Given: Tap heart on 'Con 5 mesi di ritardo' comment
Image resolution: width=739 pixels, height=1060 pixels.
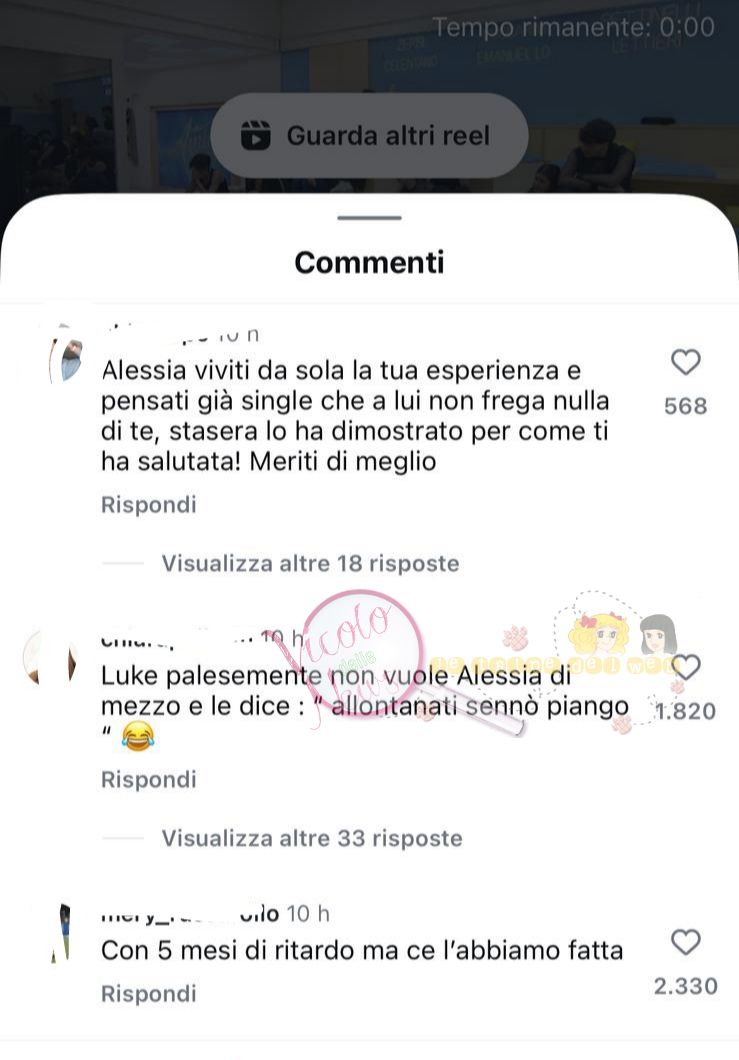Looking at the screenshot, I should click(685, 942).
